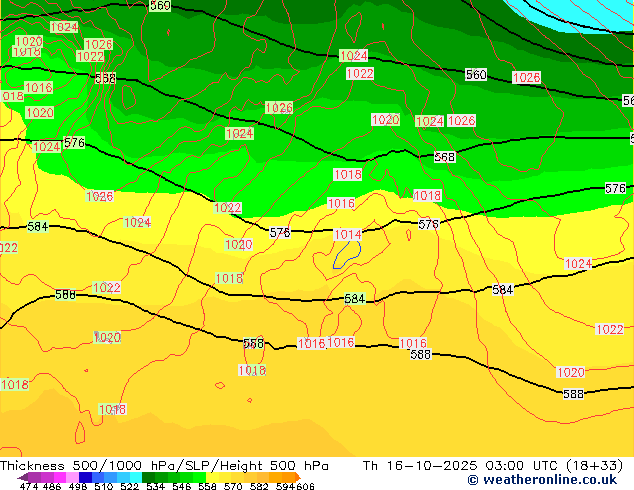The width and height of the screenshot is (634, 490).
Task: Click the 1014 pressure label on map
Action: (348, 234)
